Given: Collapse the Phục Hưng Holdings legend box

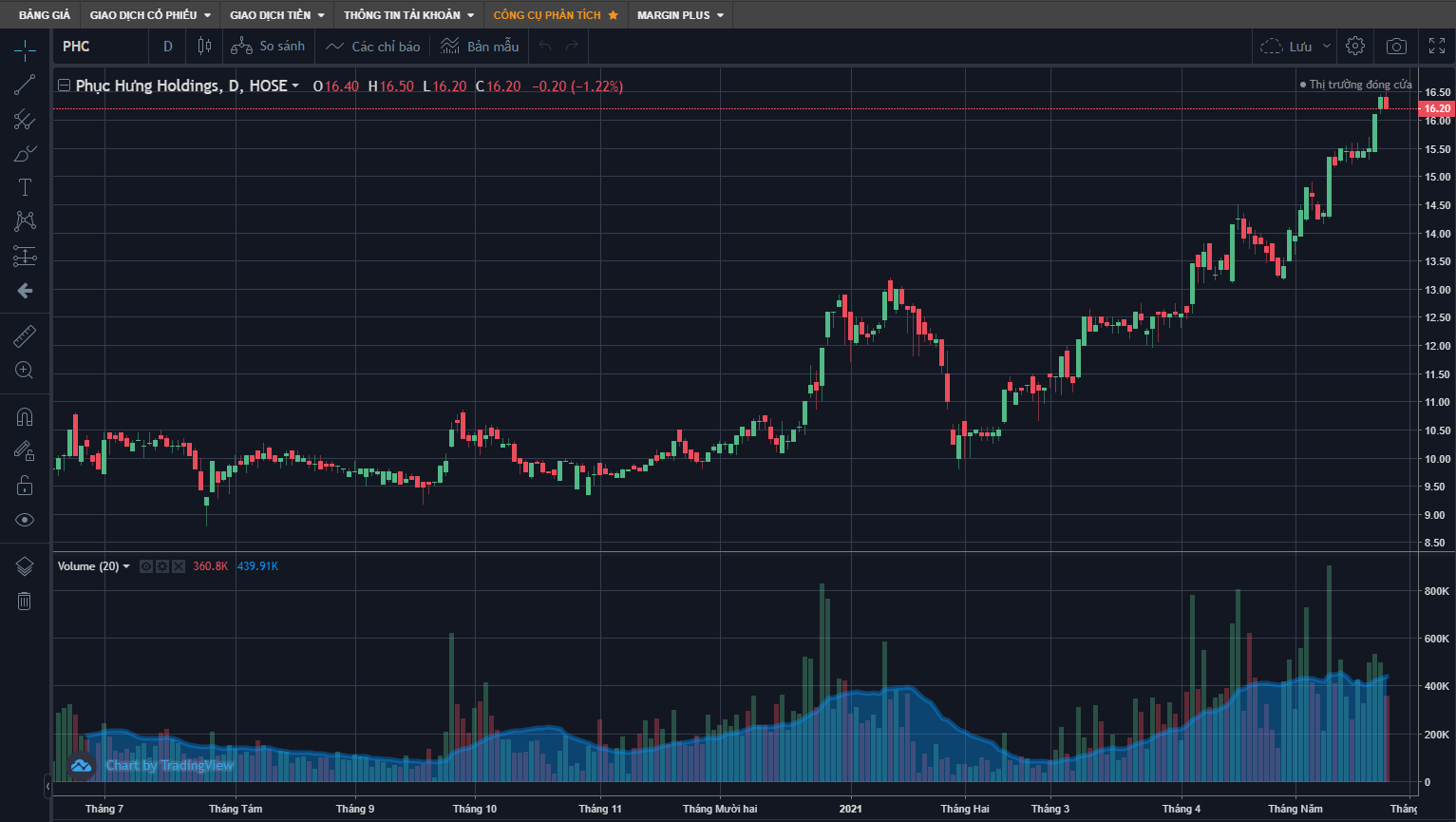Looking at the screenshot, I should click(64, 86).
